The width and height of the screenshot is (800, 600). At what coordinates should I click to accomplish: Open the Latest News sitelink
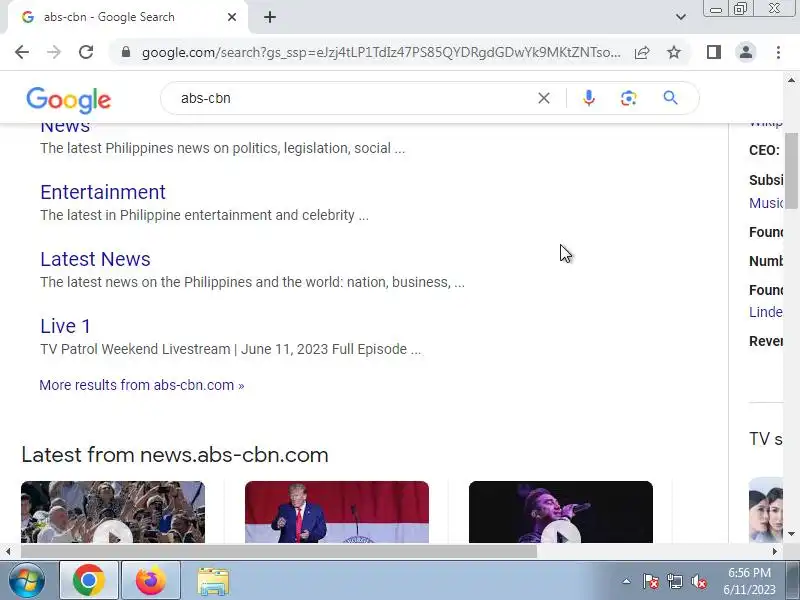coord(95,259)
